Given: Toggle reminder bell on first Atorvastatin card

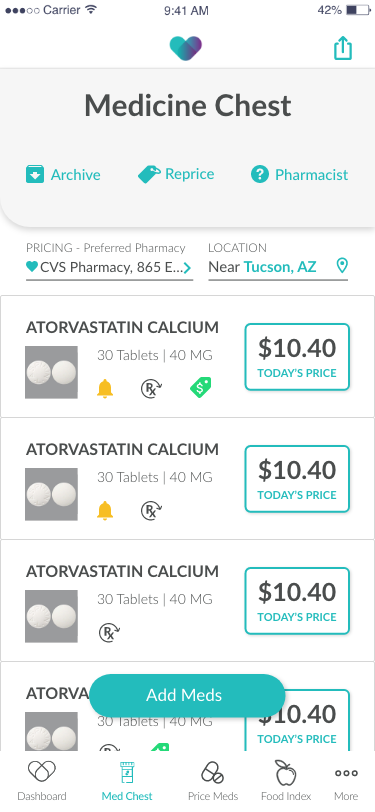Looking at the screenshot, I should (x=105, y=388).
